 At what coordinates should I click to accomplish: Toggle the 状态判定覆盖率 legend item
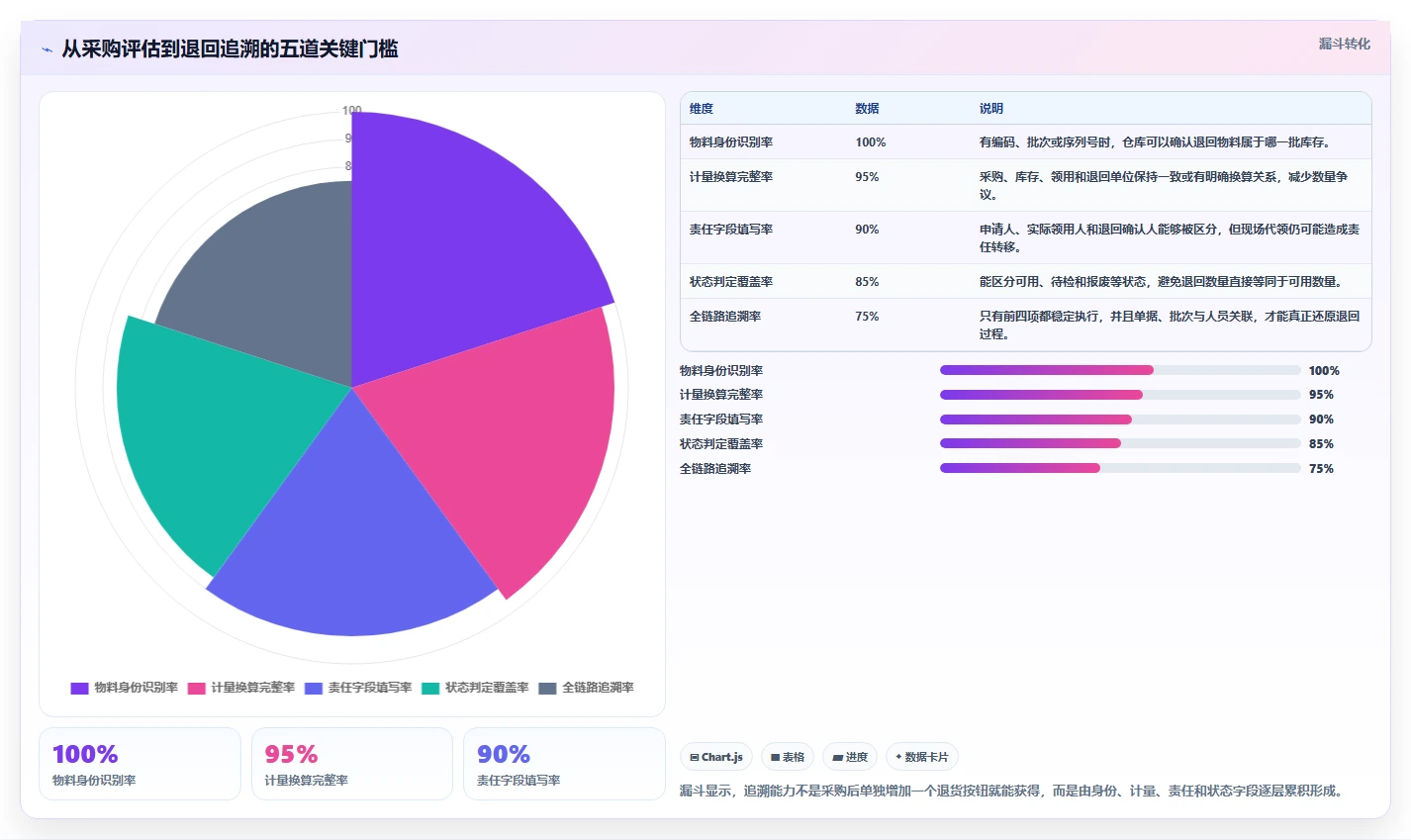[x=475, y=688]
